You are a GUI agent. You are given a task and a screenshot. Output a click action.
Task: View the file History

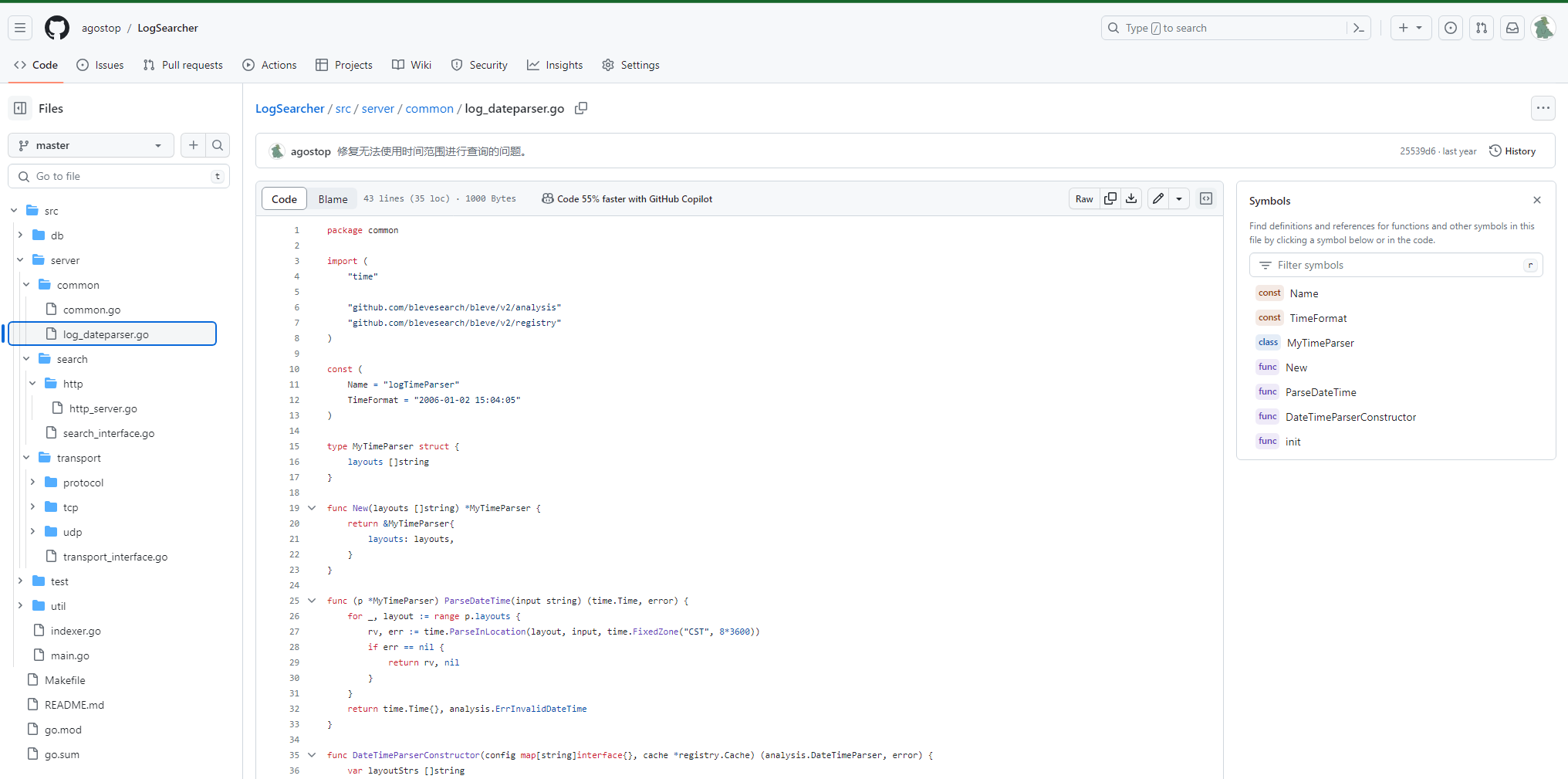click(1512, 151)
